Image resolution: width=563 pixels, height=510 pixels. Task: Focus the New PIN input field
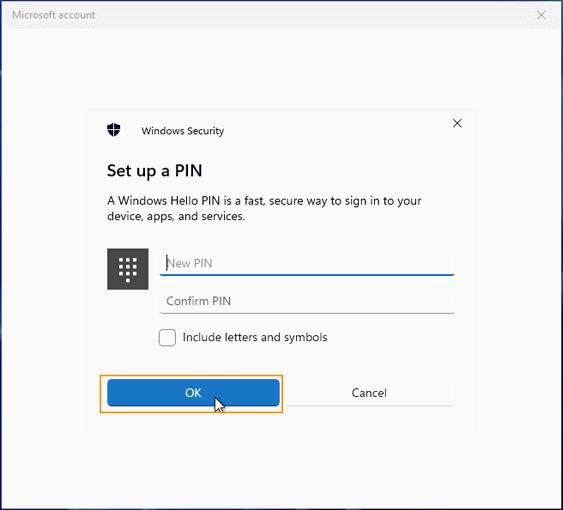pyautogui.click(x=307, y=263)
